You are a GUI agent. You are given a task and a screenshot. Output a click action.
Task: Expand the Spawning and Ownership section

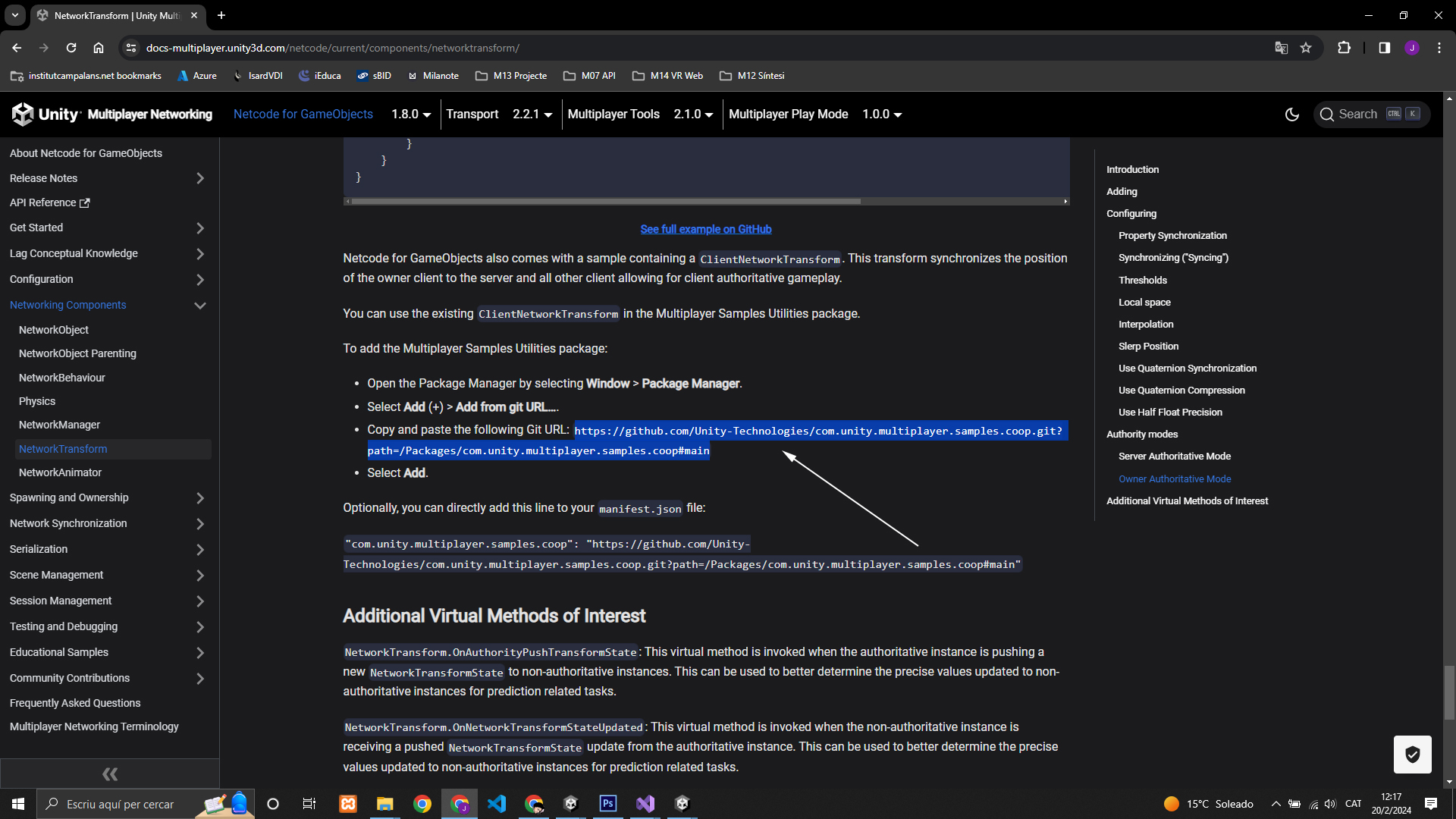[199, 498]
